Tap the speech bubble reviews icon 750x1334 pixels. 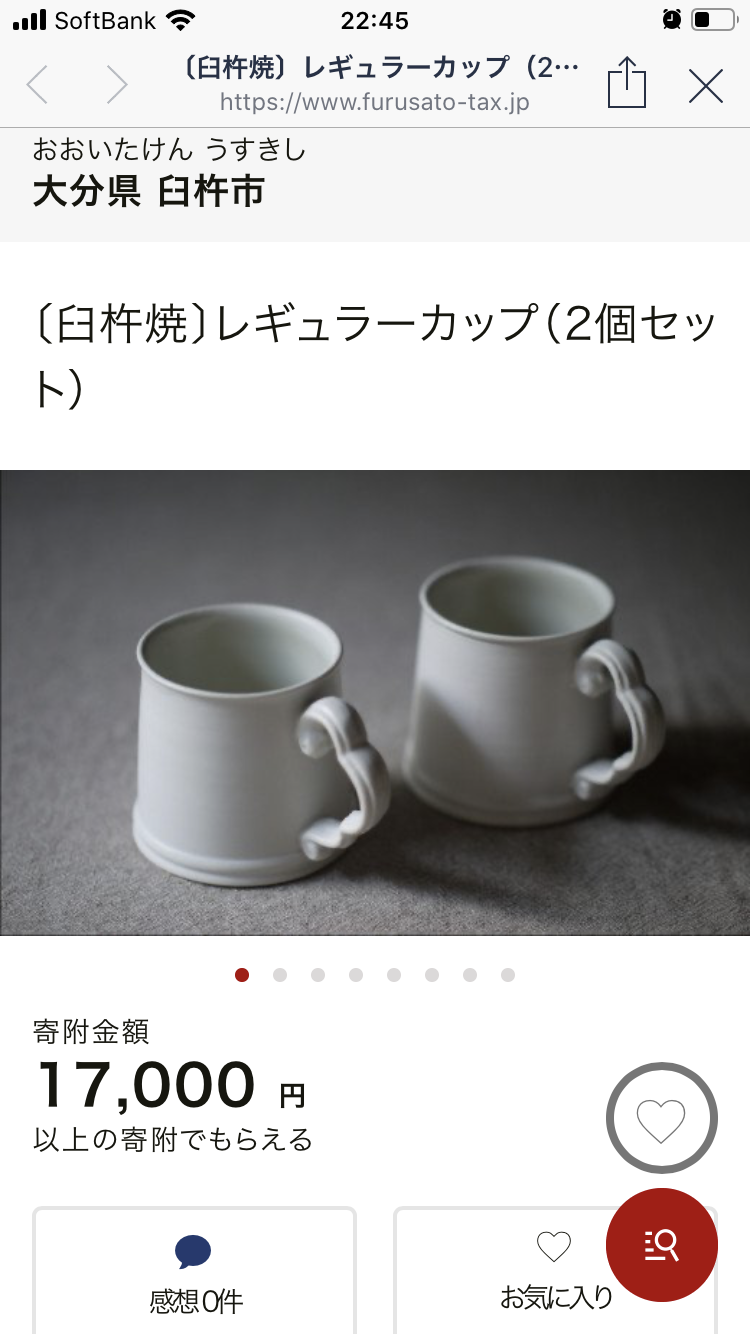[x=193, y=1253]
